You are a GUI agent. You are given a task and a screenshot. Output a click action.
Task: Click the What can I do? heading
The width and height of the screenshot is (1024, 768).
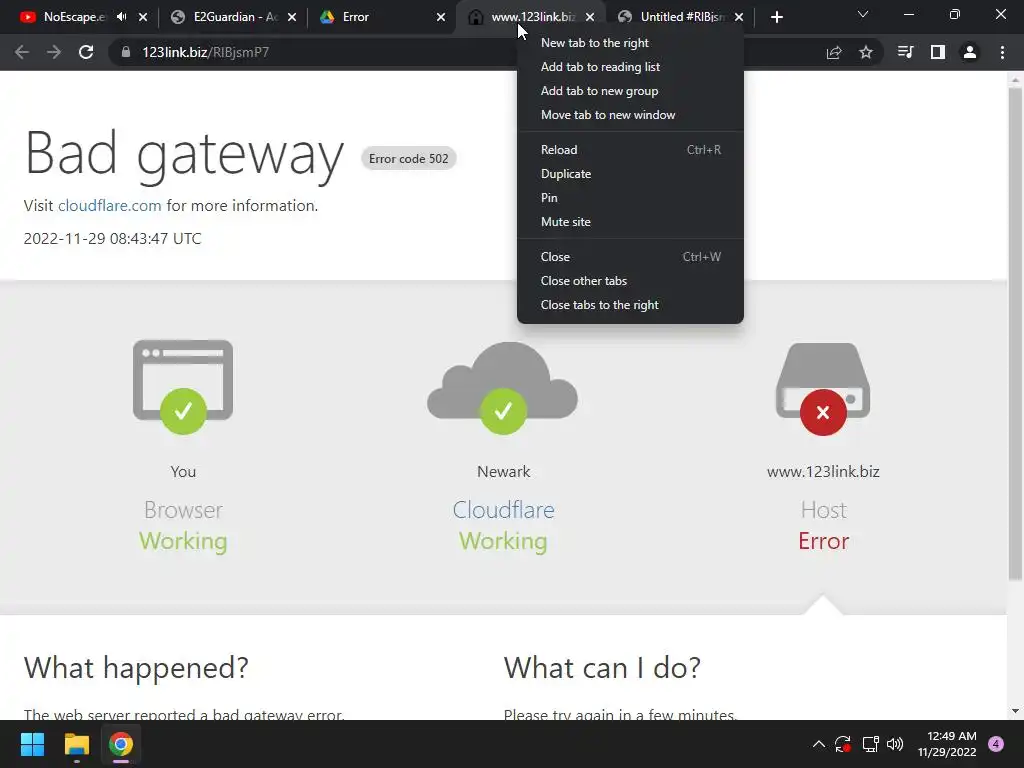[x=602, y=667]
